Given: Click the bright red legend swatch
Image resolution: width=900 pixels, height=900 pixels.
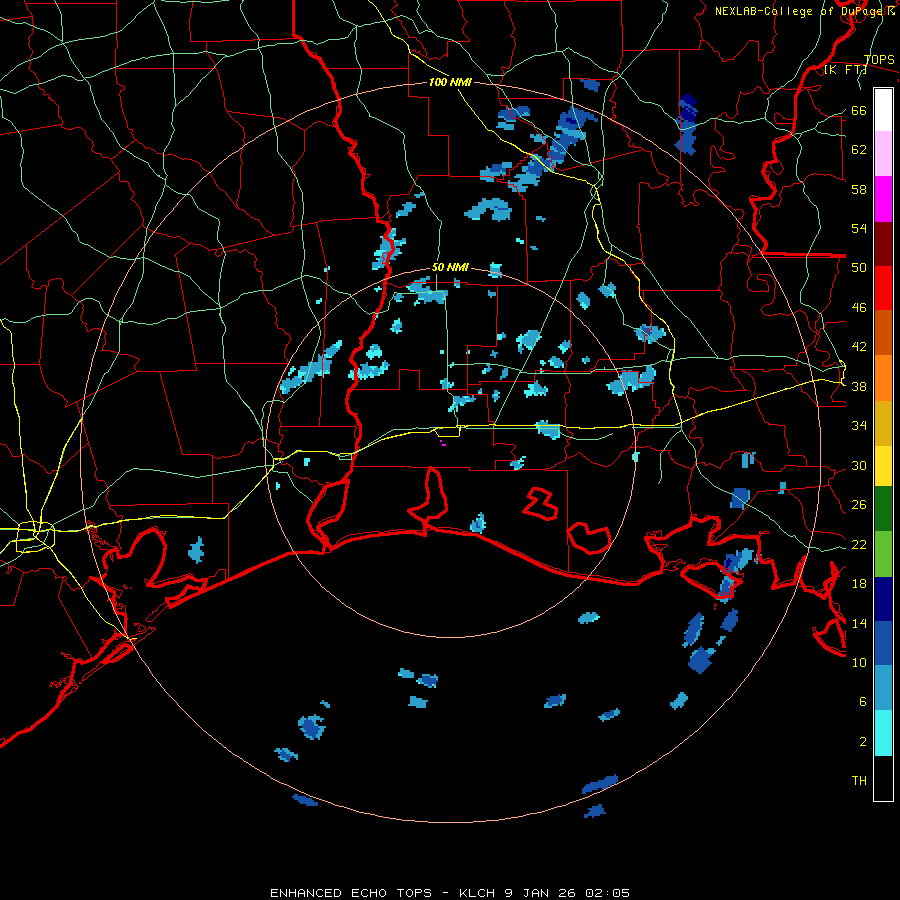Looking at the screenshot, I should coord(883,288).
